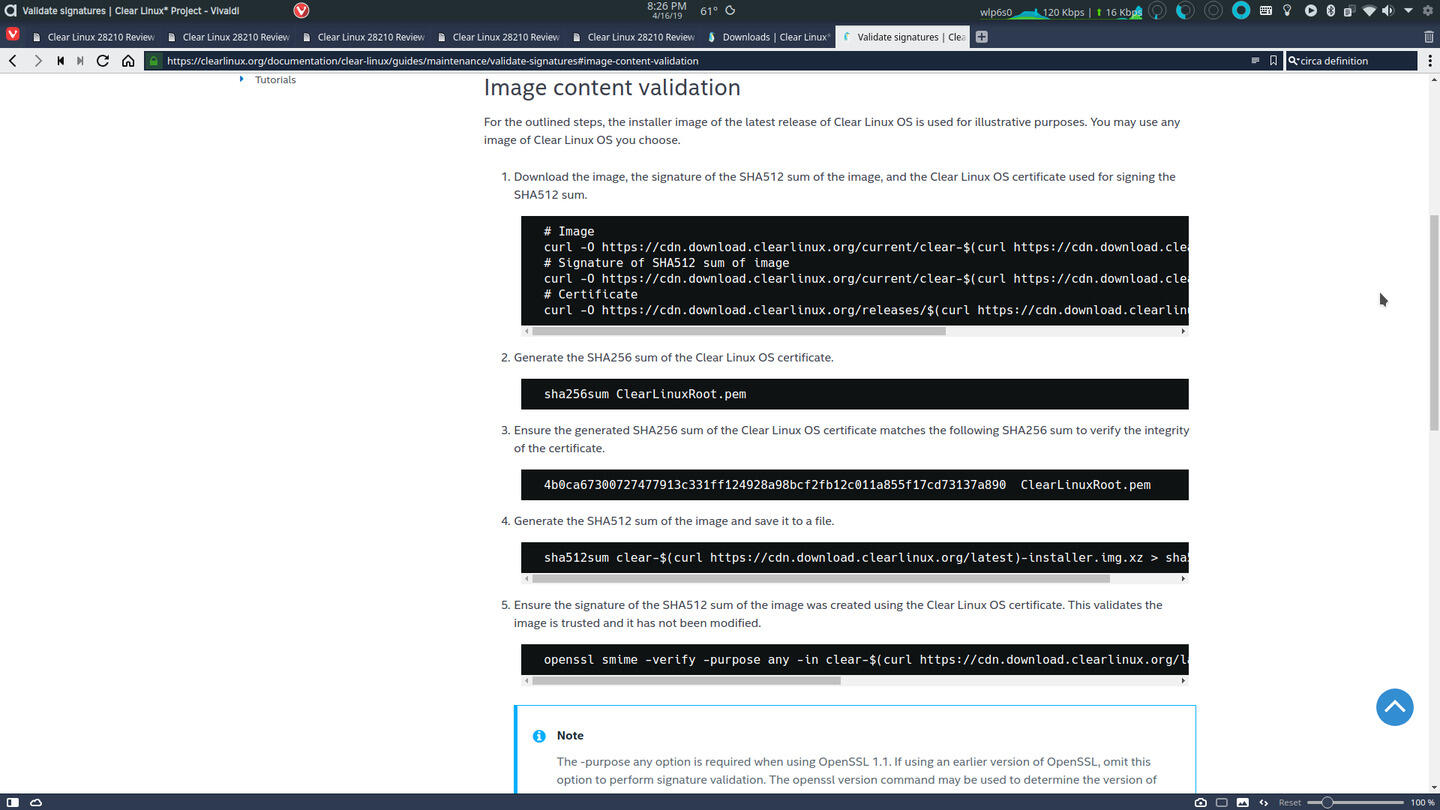Open the vertical three-dot extensions menu

[1430, 61]
